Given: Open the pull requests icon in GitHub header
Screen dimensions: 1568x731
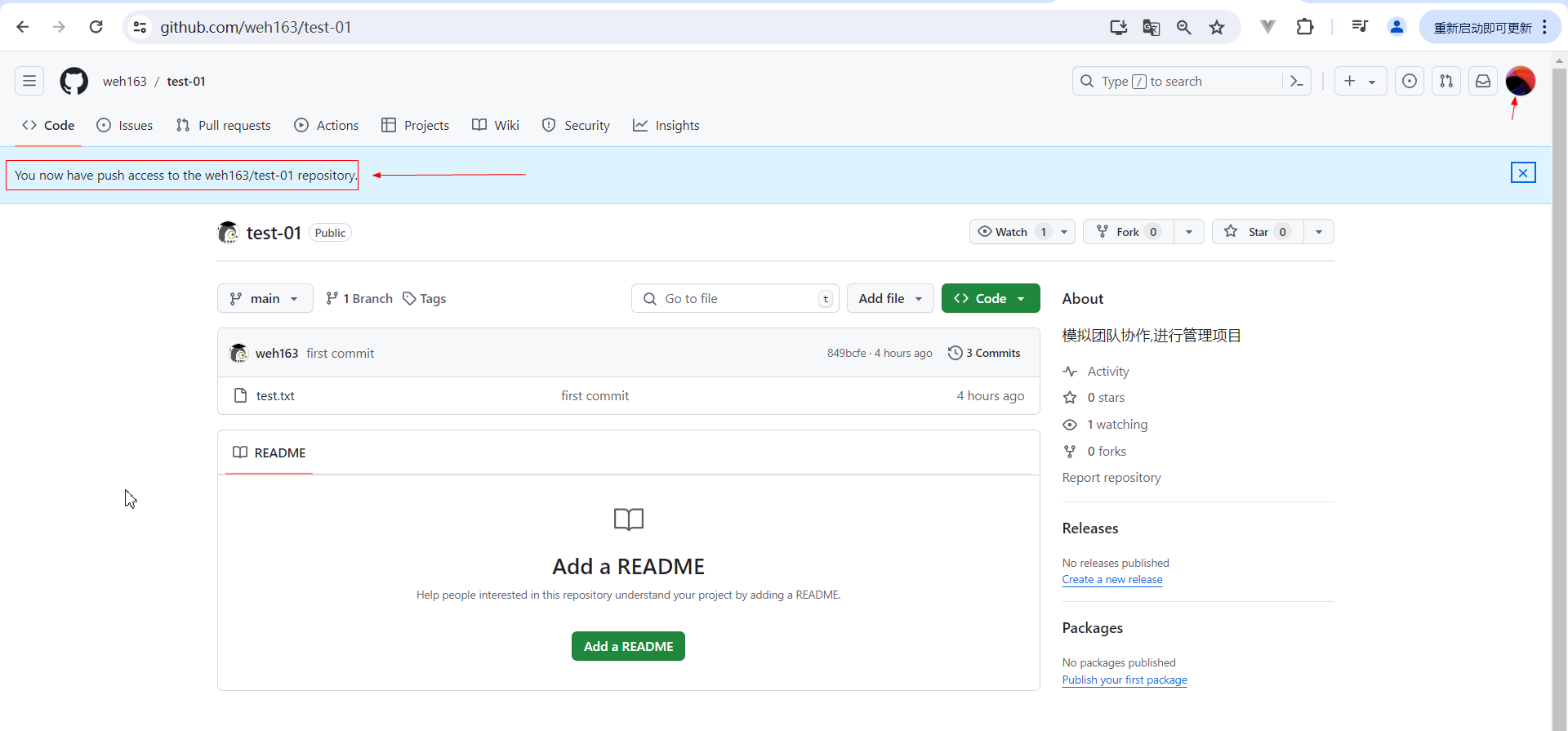Looking at the screenshot, I should pyautogui.click(x=1446, y=81).
